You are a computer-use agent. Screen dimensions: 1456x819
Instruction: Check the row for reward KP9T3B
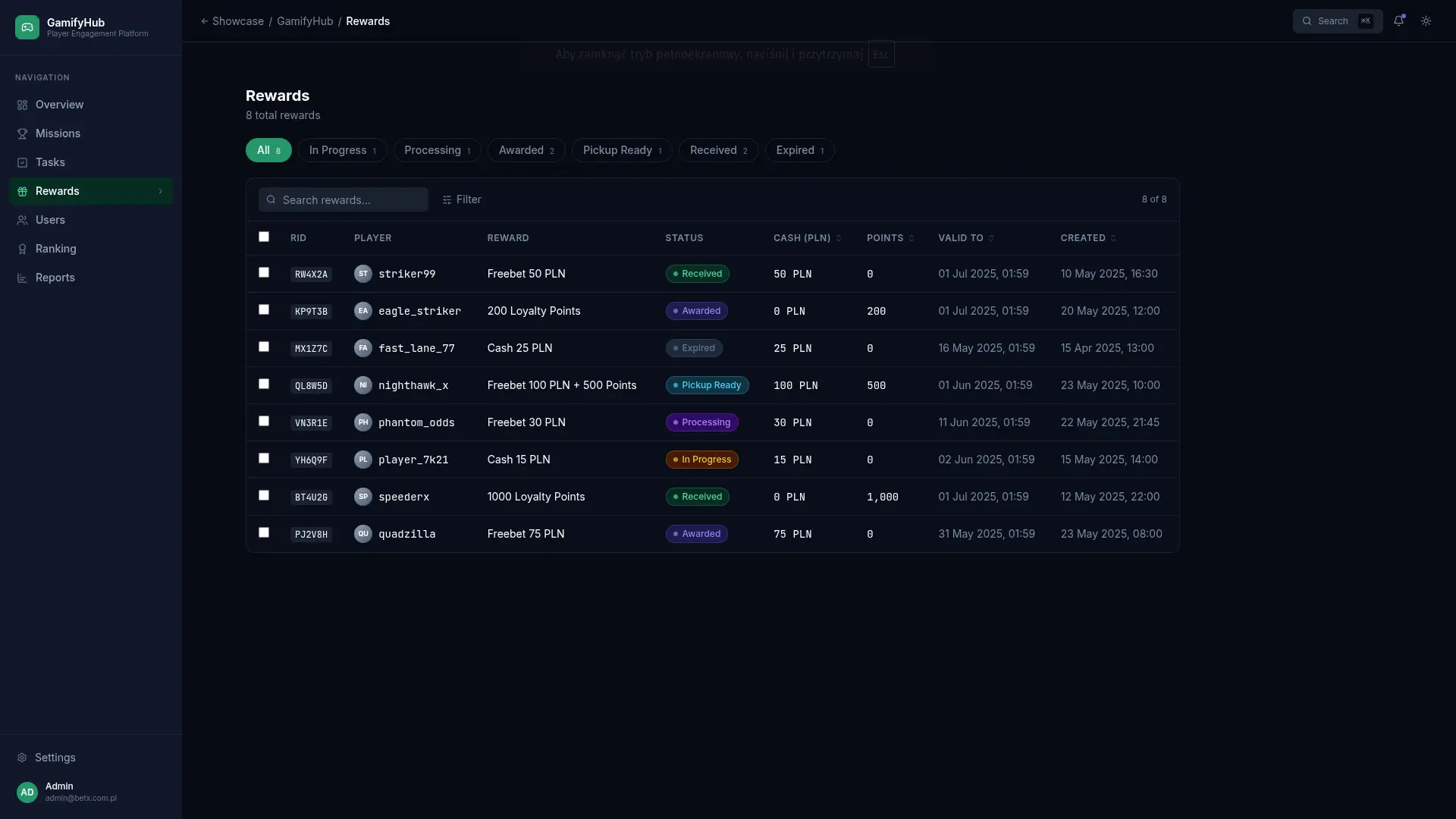[264, 309]
